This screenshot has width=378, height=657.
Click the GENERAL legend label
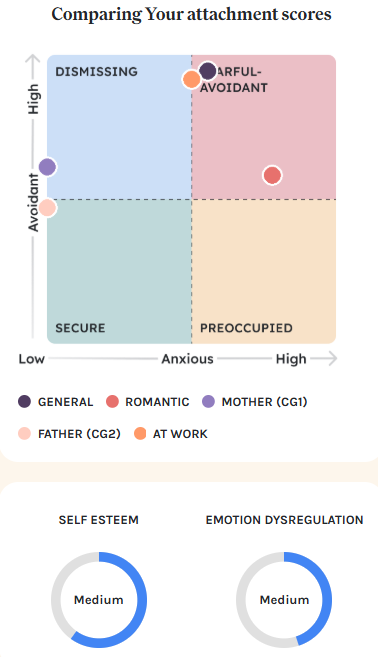click(x=65, y=402)
